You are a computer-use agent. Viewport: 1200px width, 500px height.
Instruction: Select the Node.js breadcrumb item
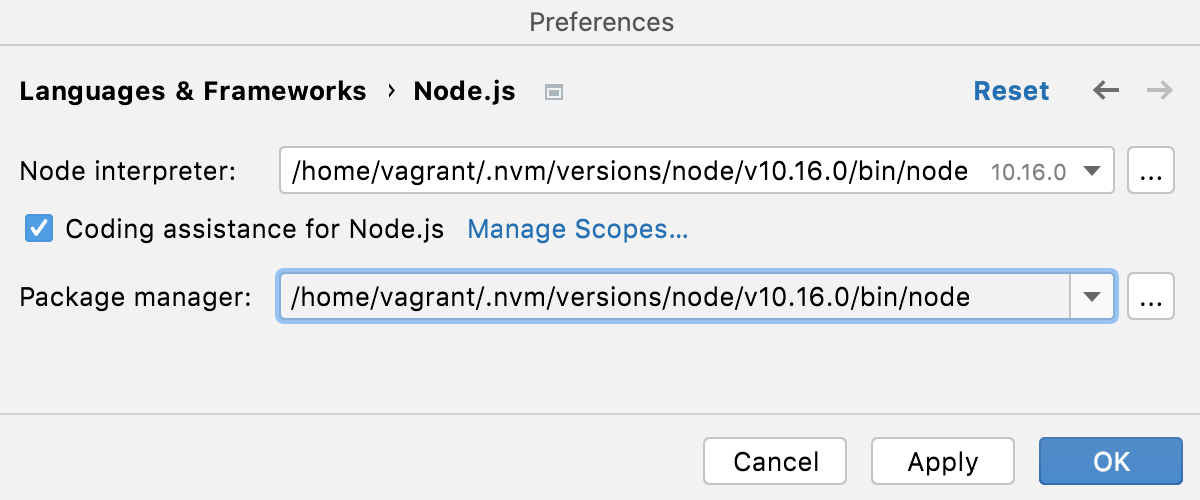tap(464, 91)
